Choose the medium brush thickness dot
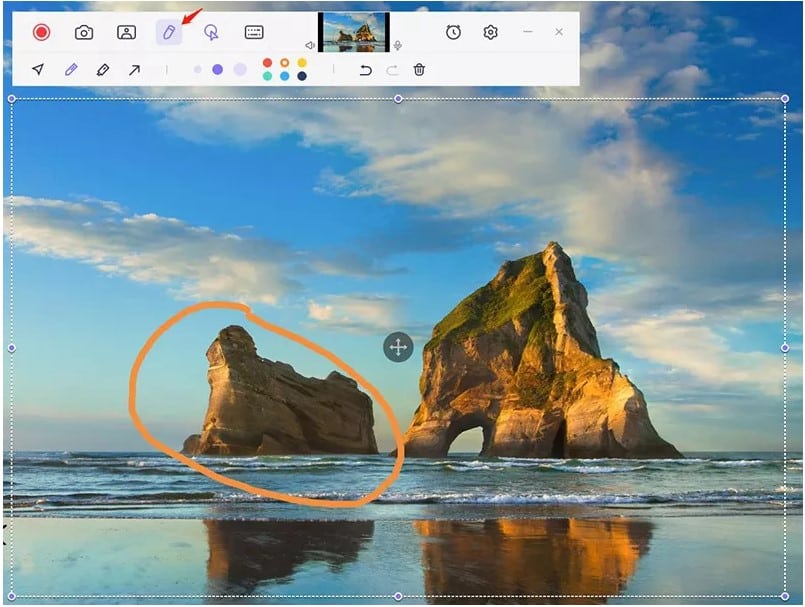 (x=217, y=70)
